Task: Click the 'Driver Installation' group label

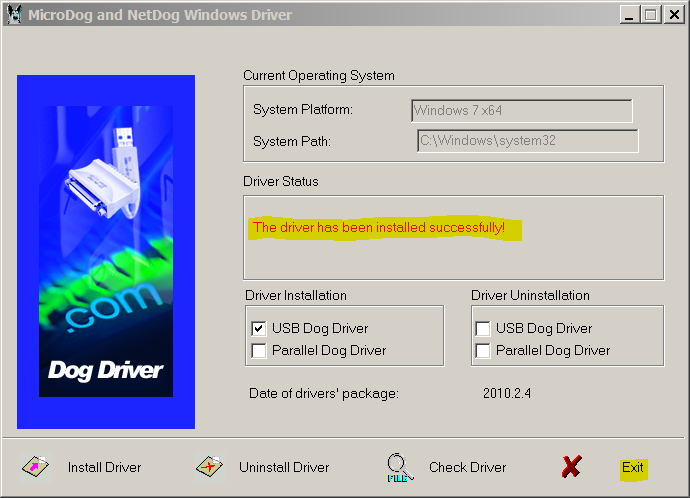Action: coord(296,295)
